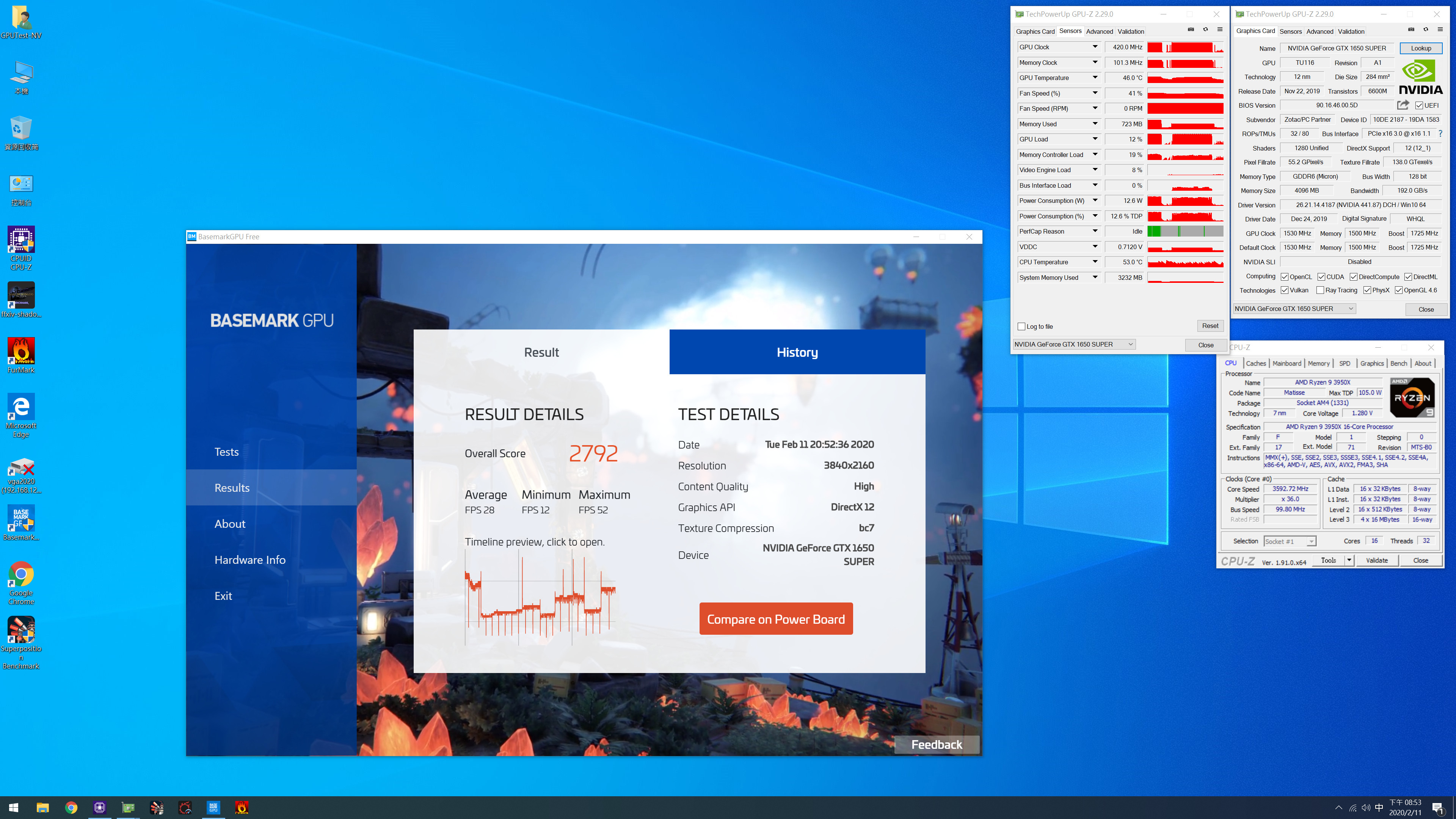Open the ffxiv-shadowbringers benchmark shortcut
Viewport: 1456px width, 819px height.
click(21, 300)
